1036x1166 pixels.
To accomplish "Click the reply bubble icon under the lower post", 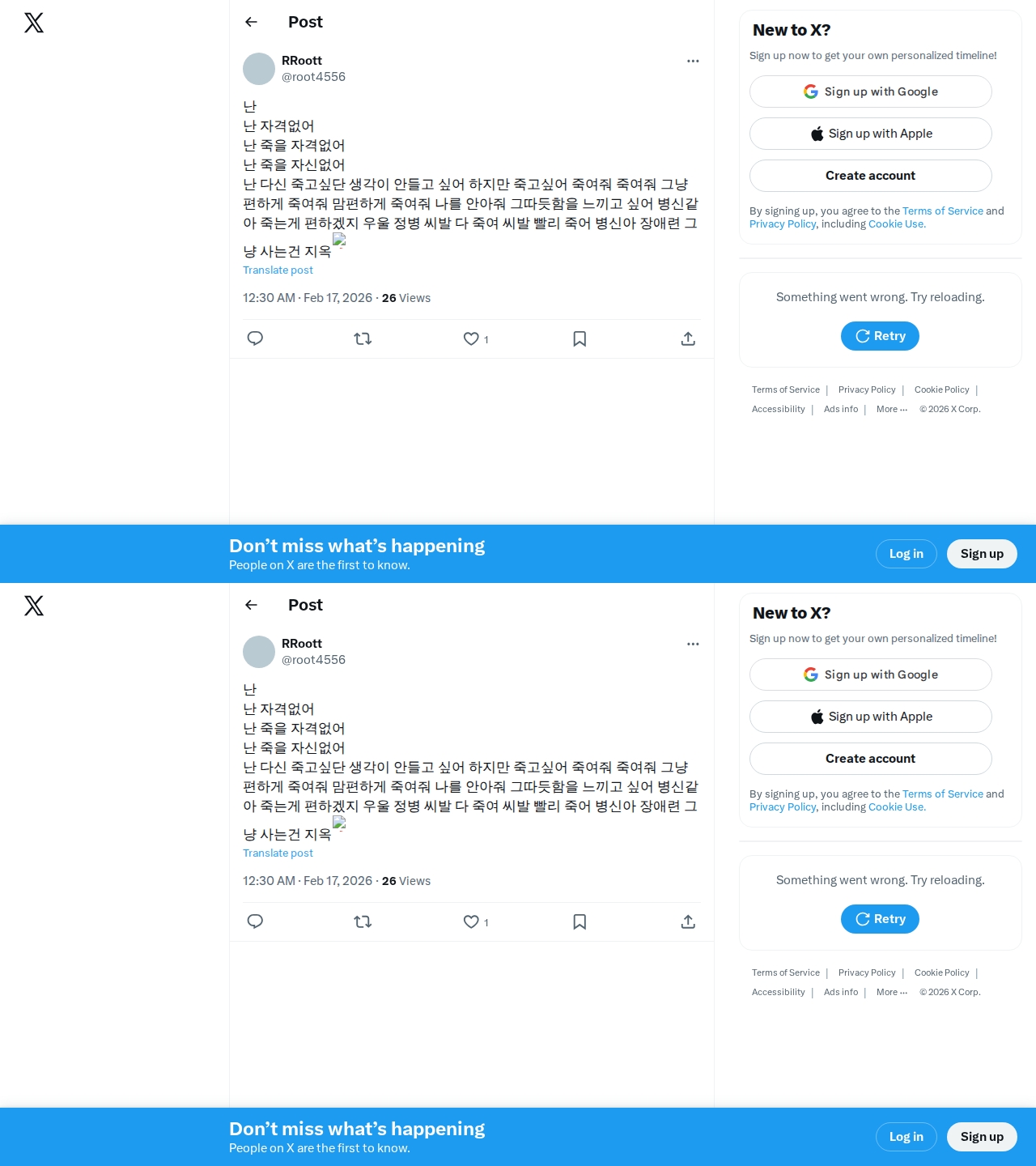I will pyautogui.click(x=255, y=921).
